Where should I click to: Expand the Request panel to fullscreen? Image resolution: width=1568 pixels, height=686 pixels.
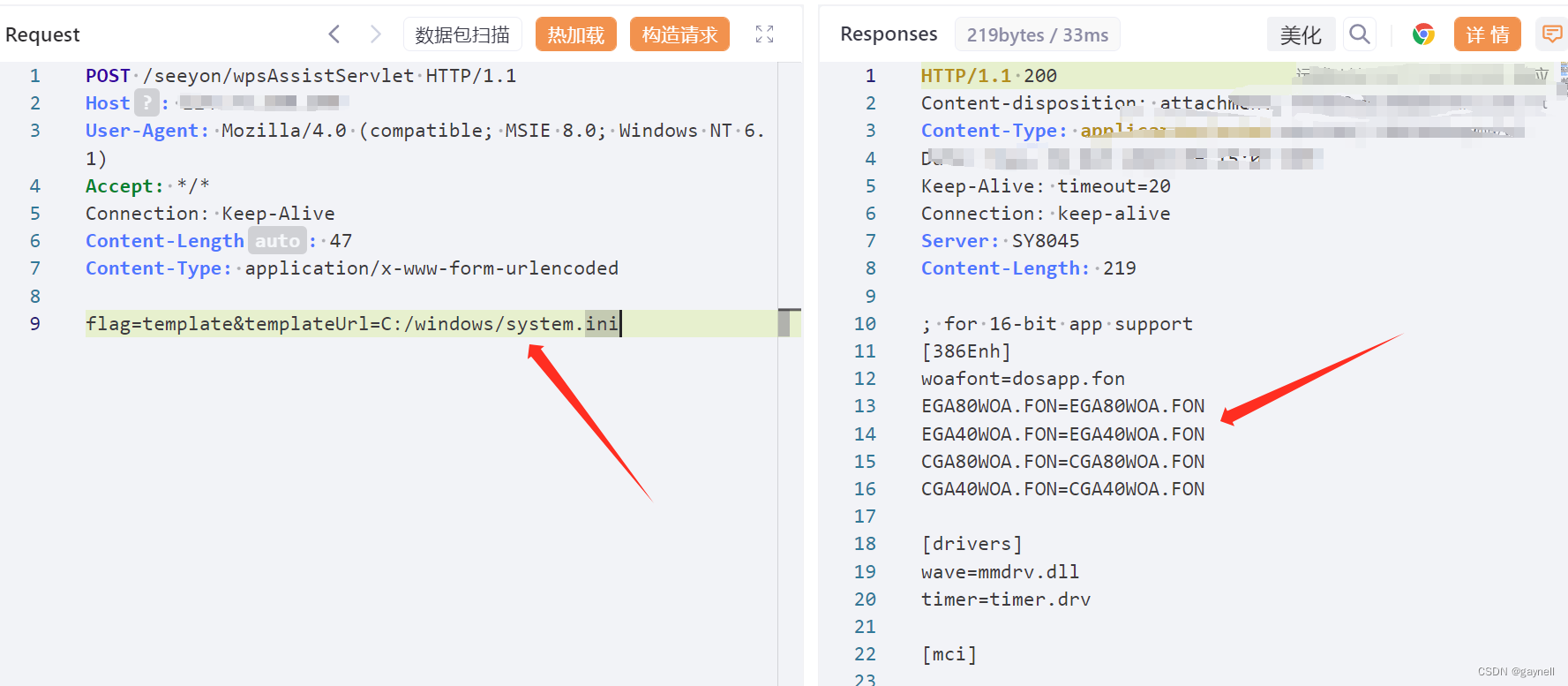(764, 34)
